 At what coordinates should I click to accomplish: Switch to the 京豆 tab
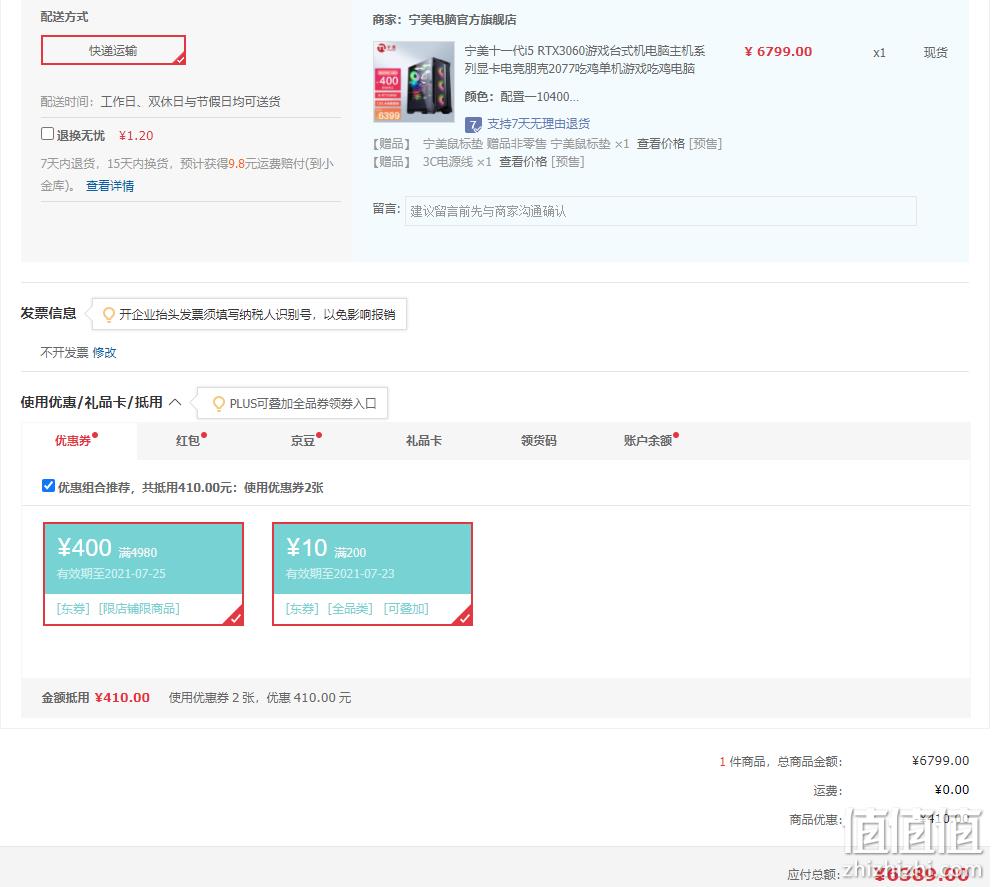pos(303,440)
